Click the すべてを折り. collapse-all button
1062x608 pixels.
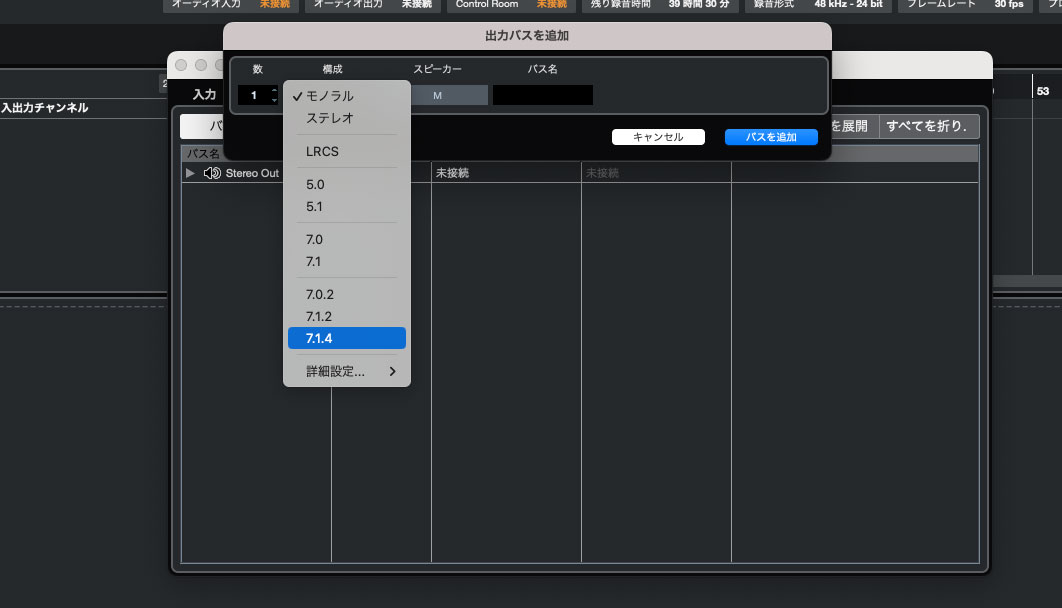[x=929, y=126]
